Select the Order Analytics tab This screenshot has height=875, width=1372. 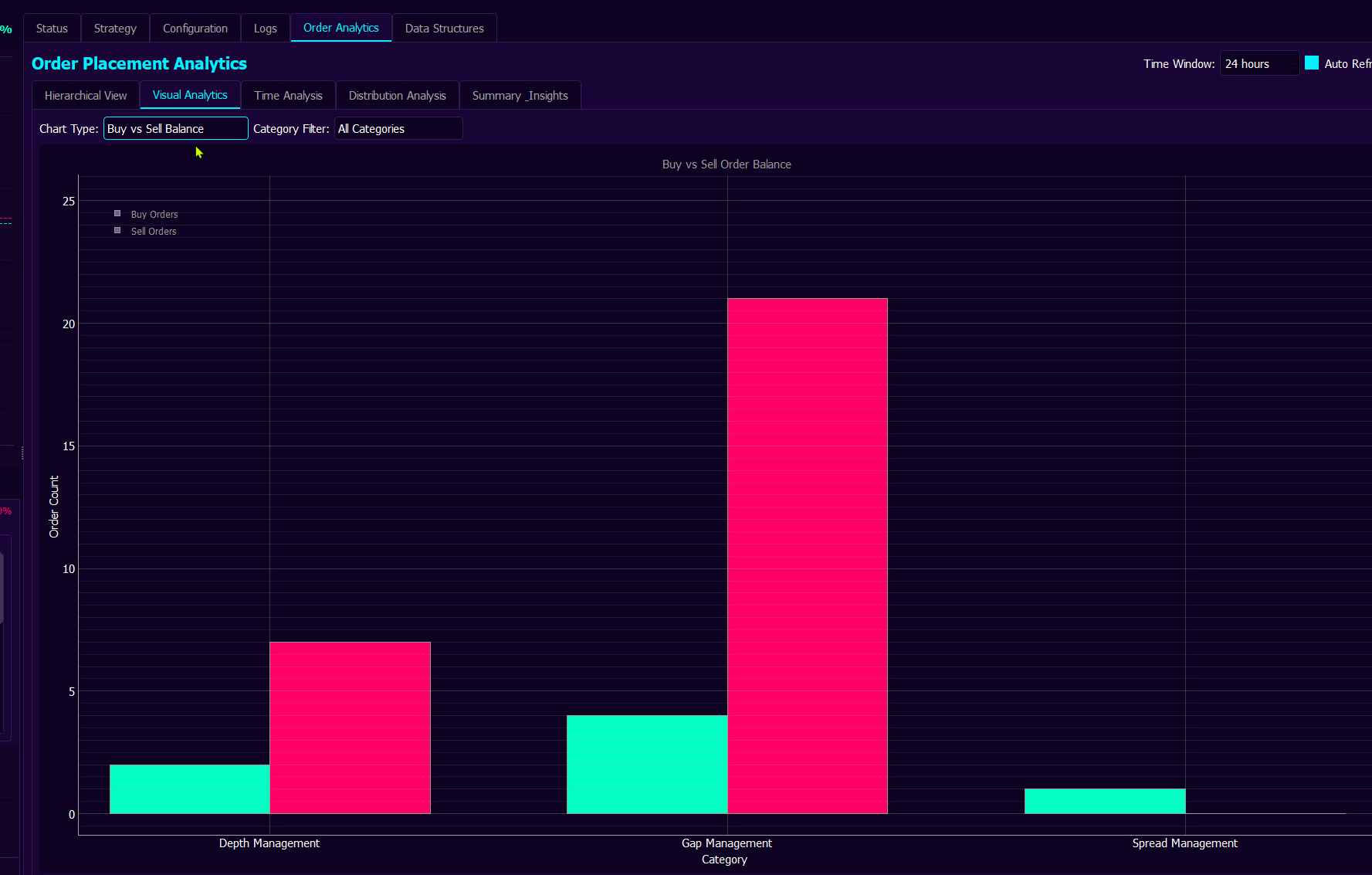pyautogui.click(x=340, y=28)
